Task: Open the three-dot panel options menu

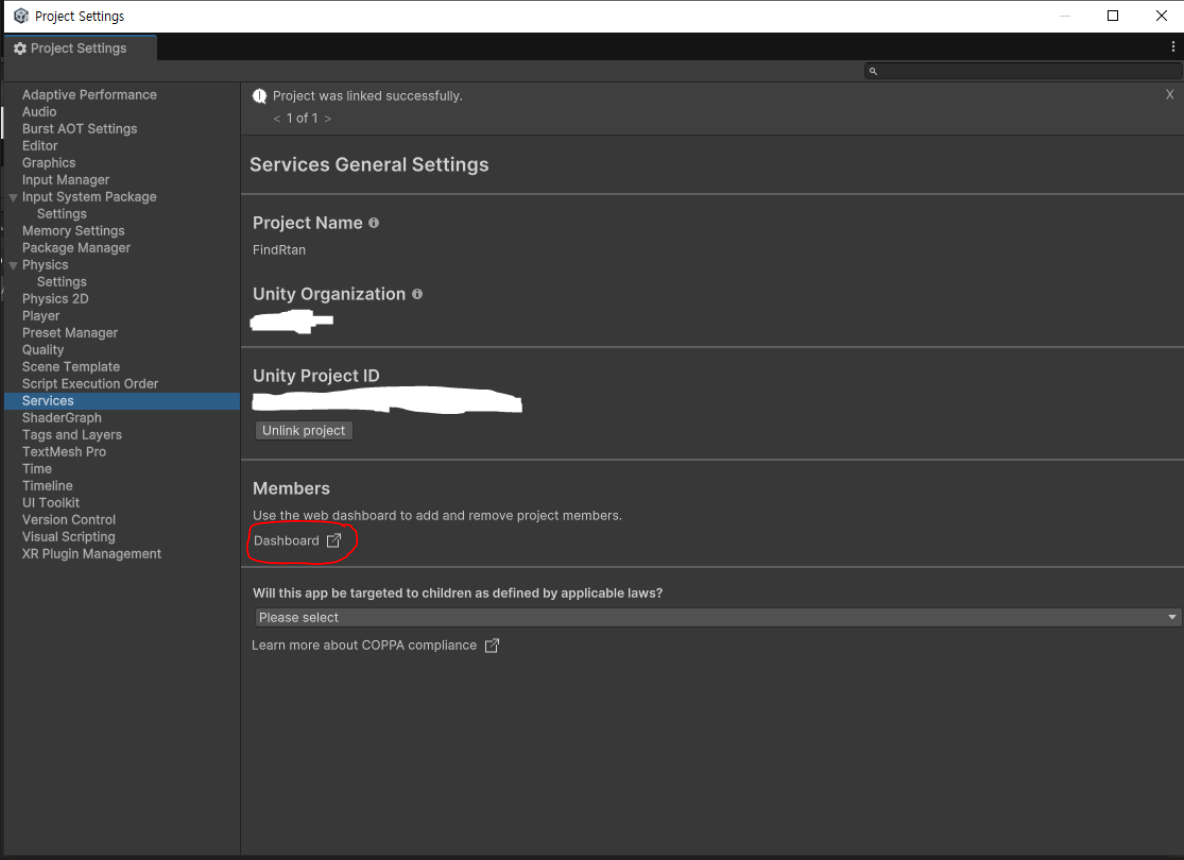Action: pos(1173,47)
